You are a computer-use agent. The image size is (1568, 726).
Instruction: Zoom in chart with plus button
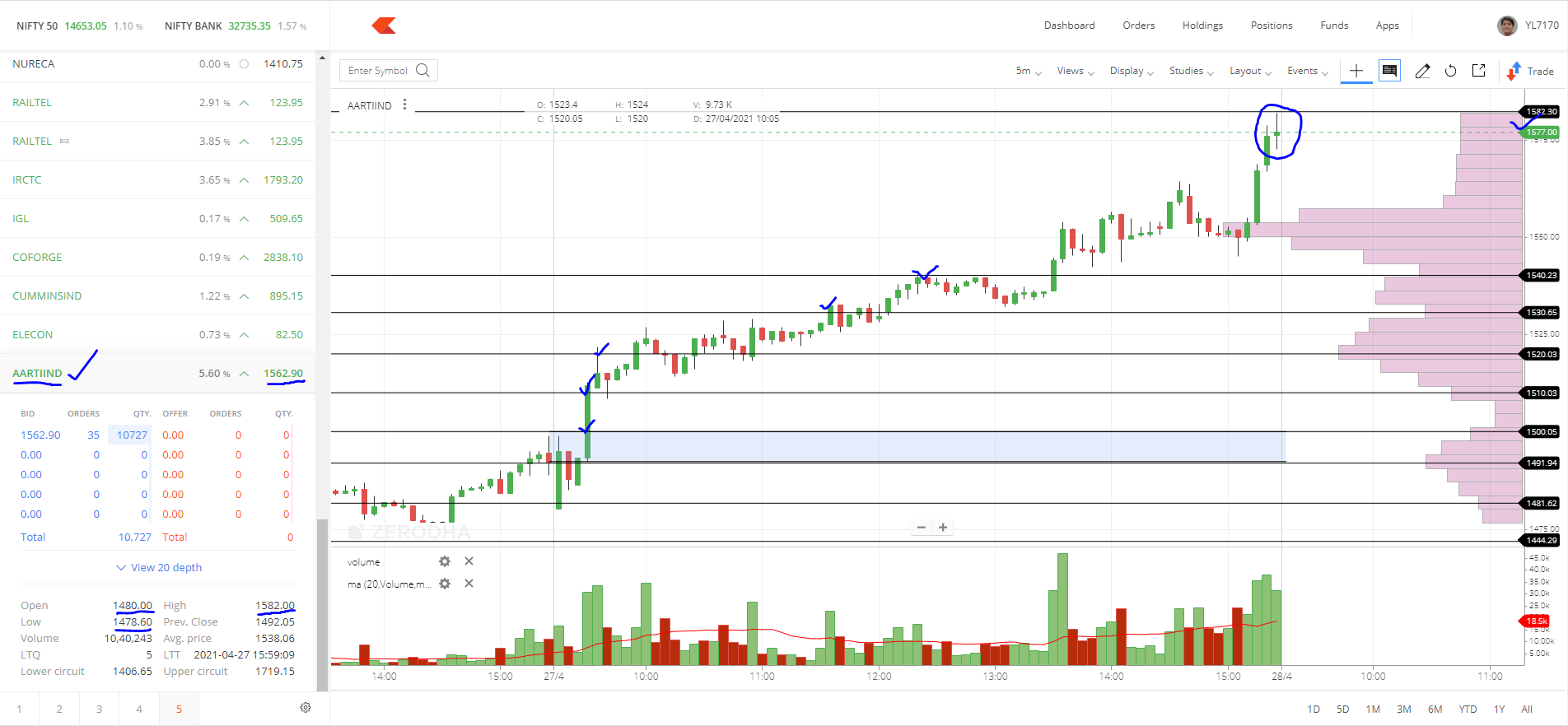pyautogui.click(x=943, y=528)
